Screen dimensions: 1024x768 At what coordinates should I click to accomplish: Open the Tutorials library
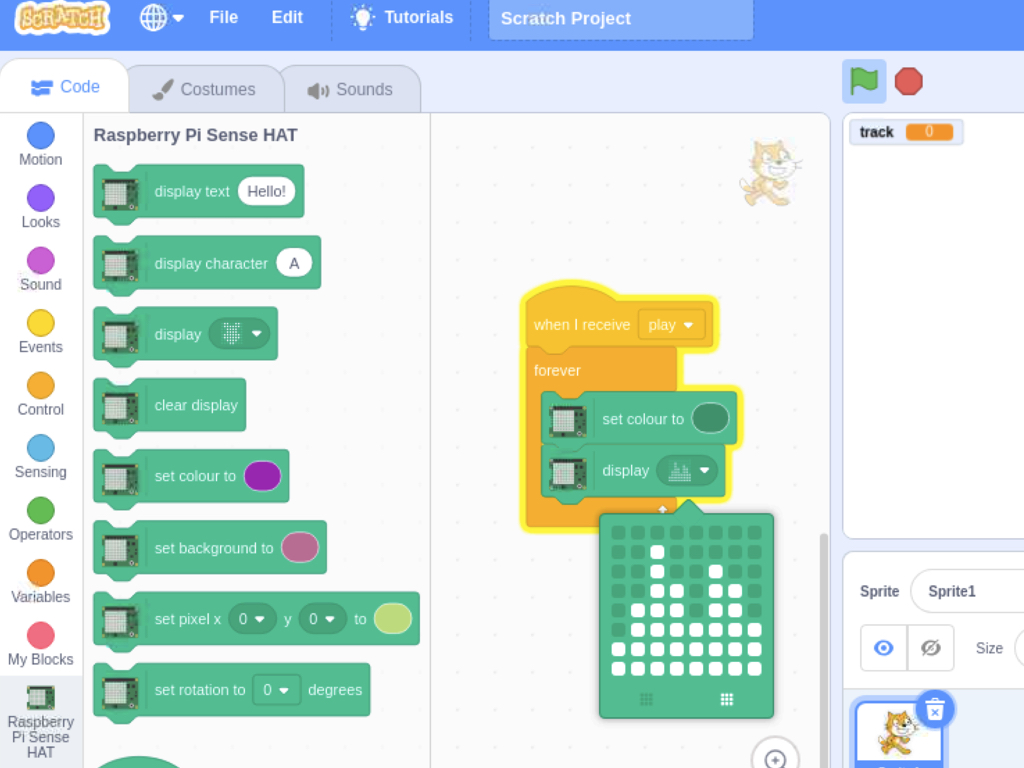coord(402,18)
